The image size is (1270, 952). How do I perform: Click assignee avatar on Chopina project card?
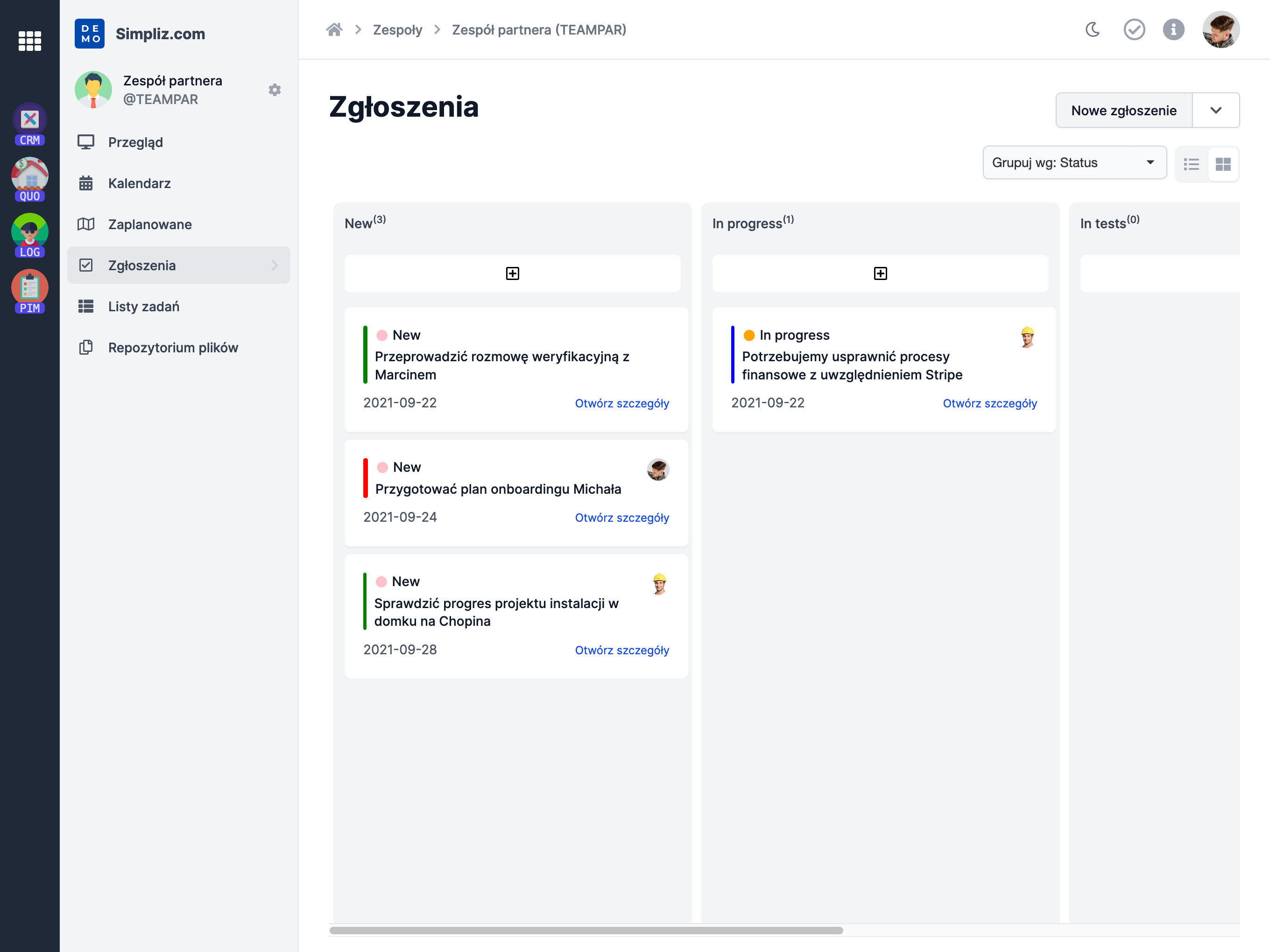659,584
